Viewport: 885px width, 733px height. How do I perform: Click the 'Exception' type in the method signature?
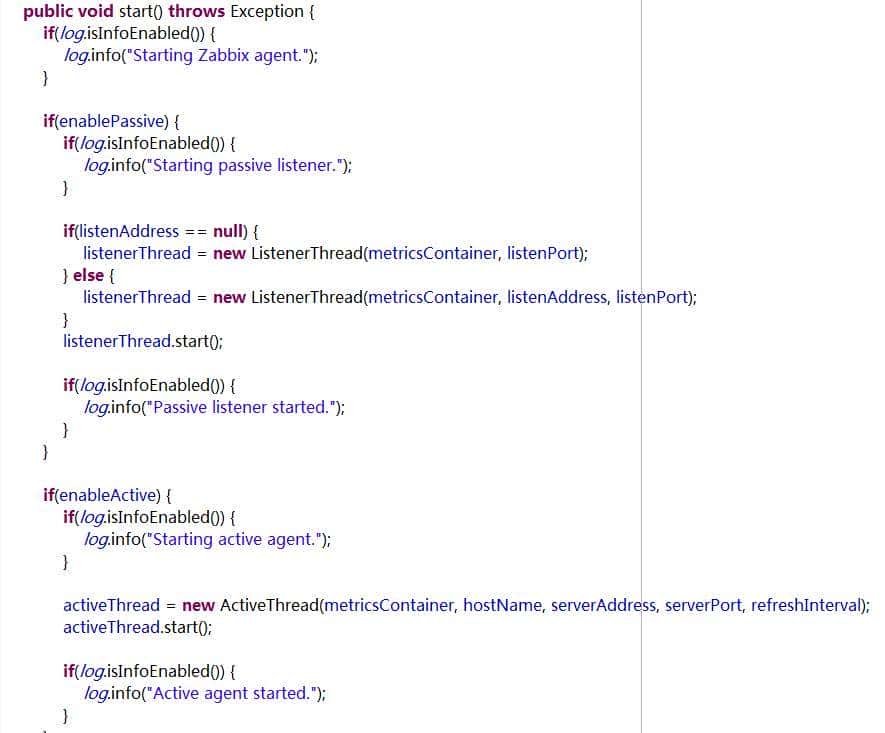click(x=267, y=12)
